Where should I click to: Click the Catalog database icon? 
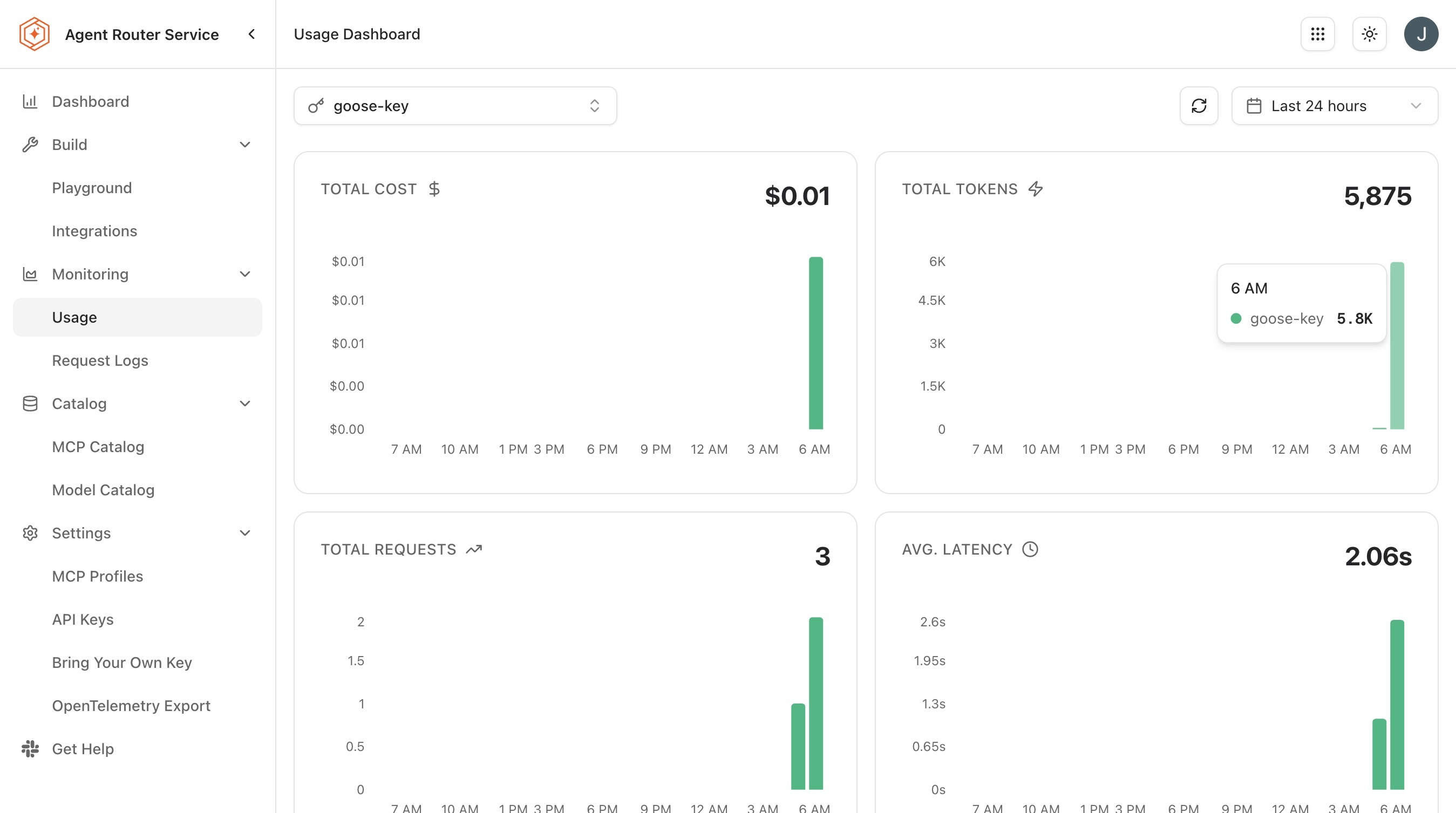[x=30, y=404]
